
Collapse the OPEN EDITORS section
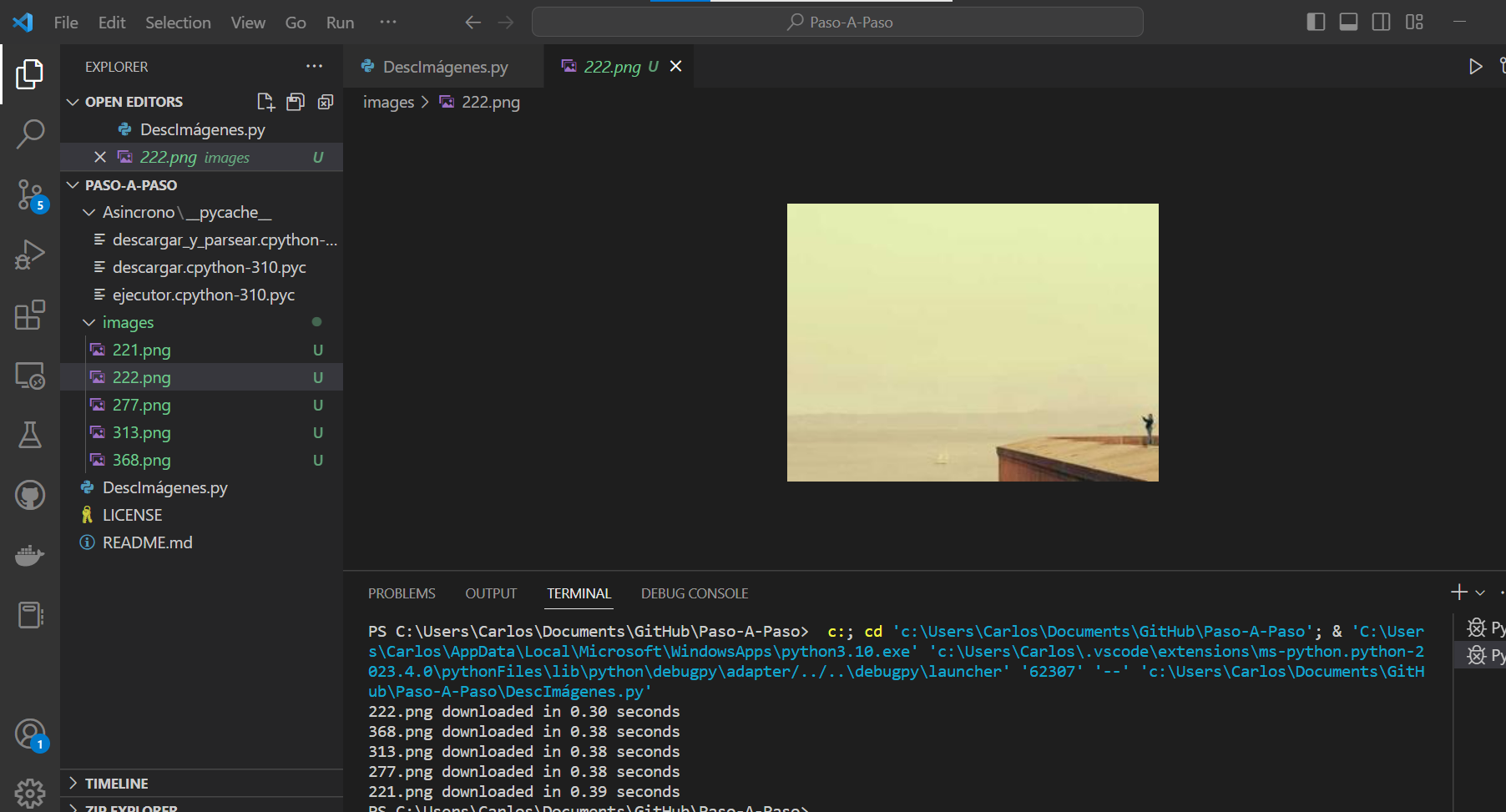coord(73,101)
